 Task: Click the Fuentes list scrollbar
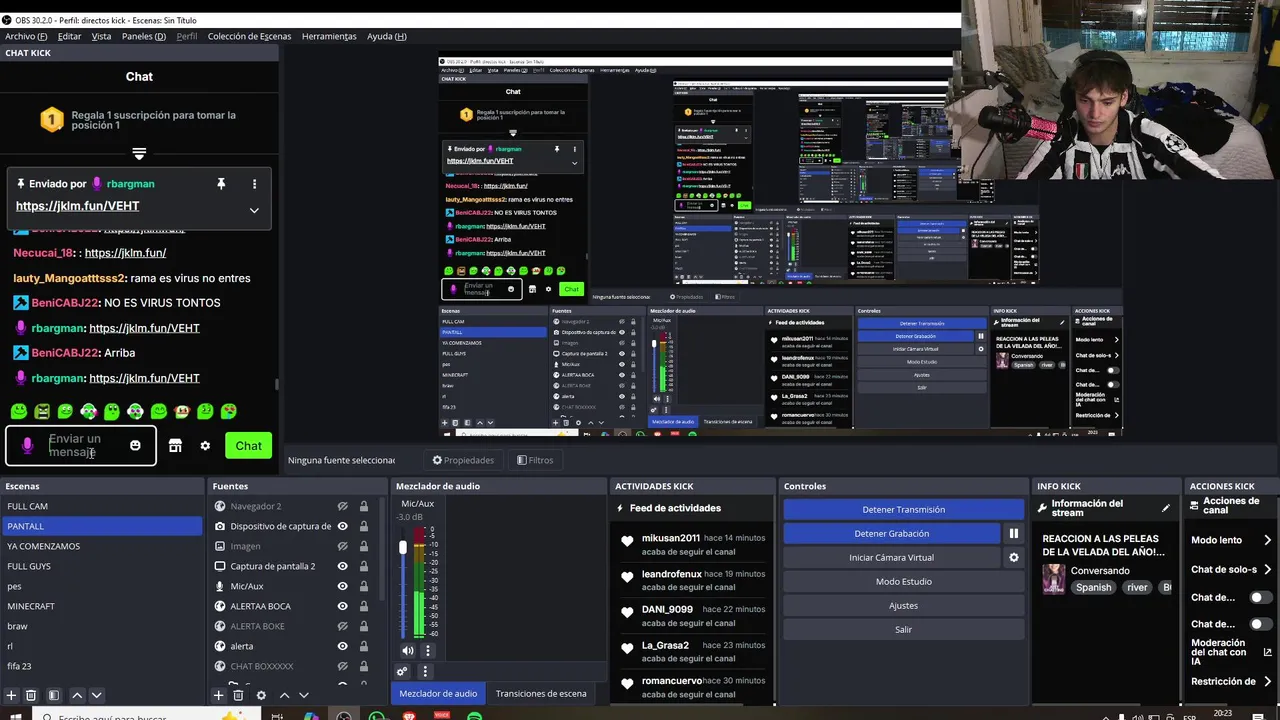[382, 550]
